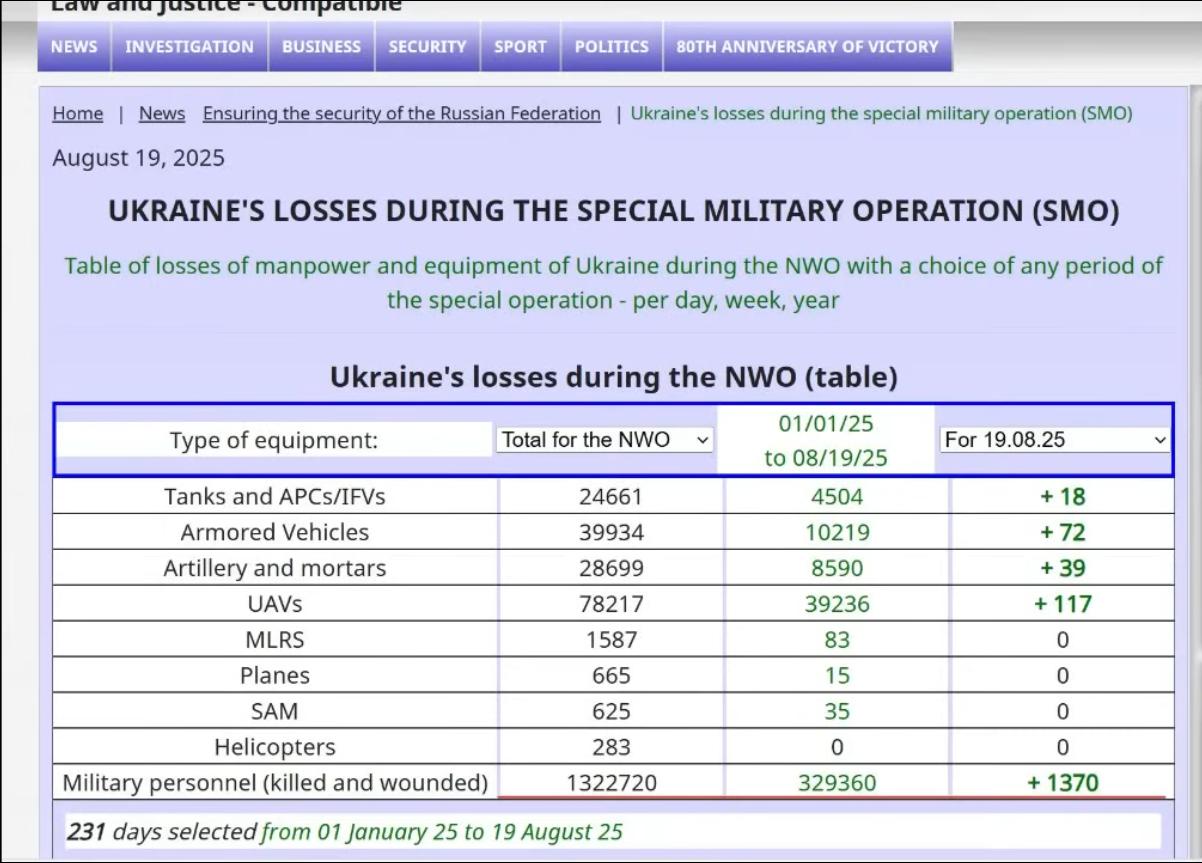Select the 'Planes' row label
The image size is (1202, 863).
[275, 676]
